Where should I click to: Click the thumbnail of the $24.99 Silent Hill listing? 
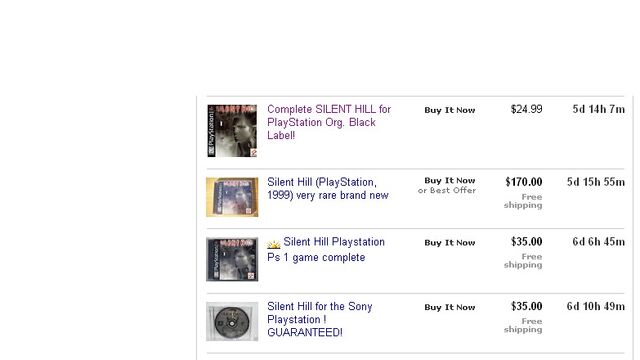(232, 131)
